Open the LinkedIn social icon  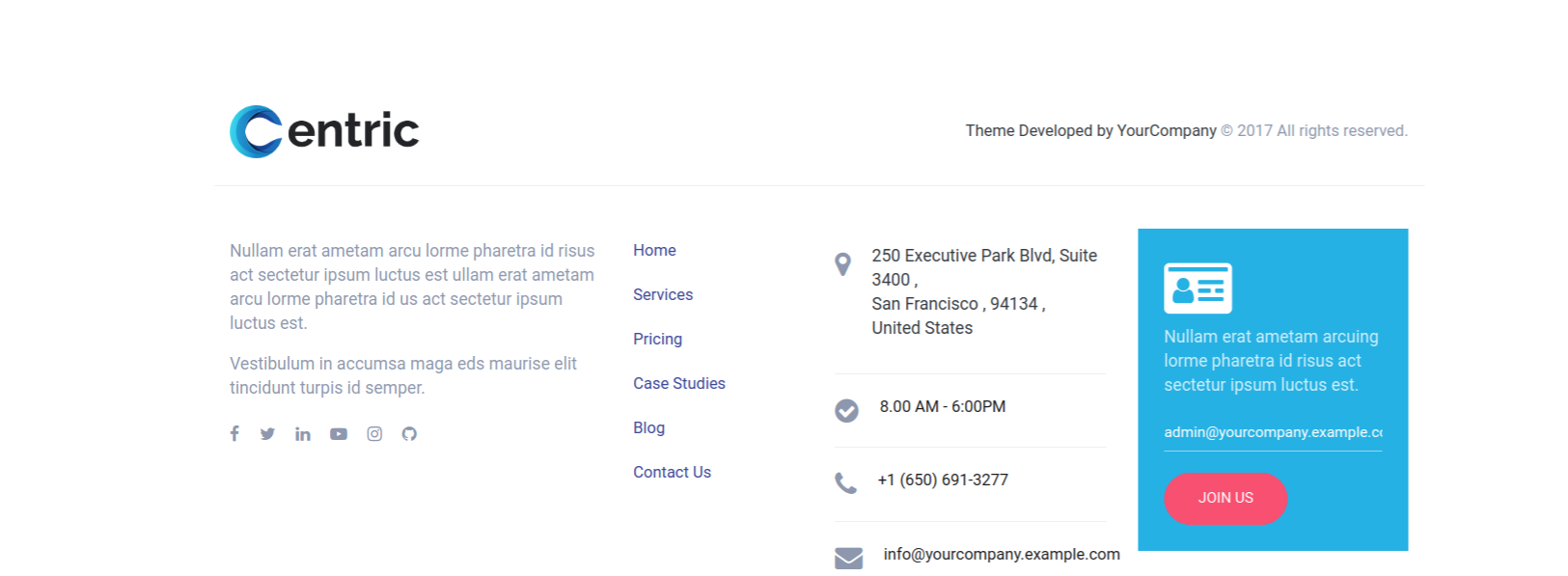[303, 434]
